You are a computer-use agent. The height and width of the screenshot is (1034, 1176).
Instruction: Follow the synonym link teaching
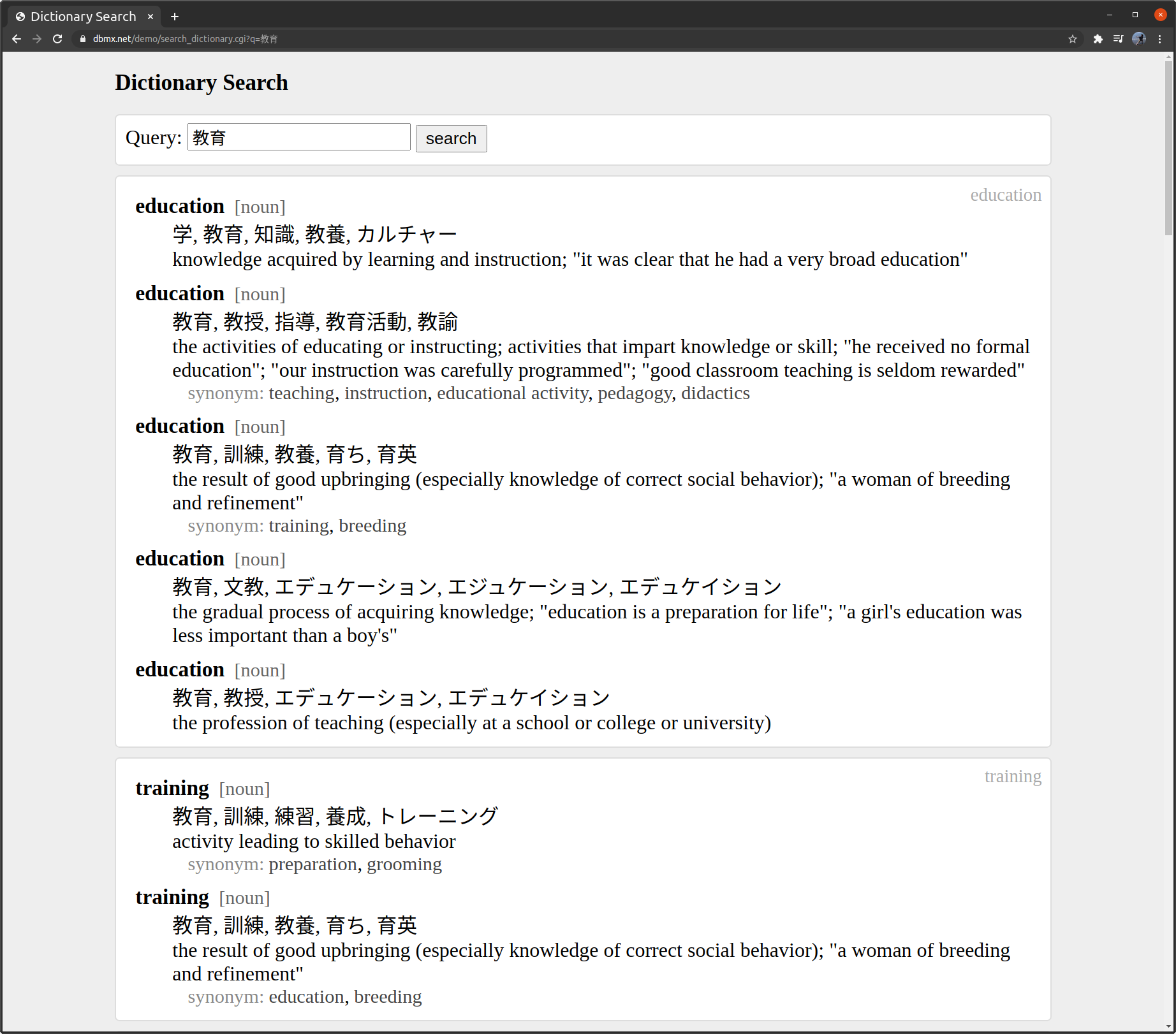click(x=302, y=393)
